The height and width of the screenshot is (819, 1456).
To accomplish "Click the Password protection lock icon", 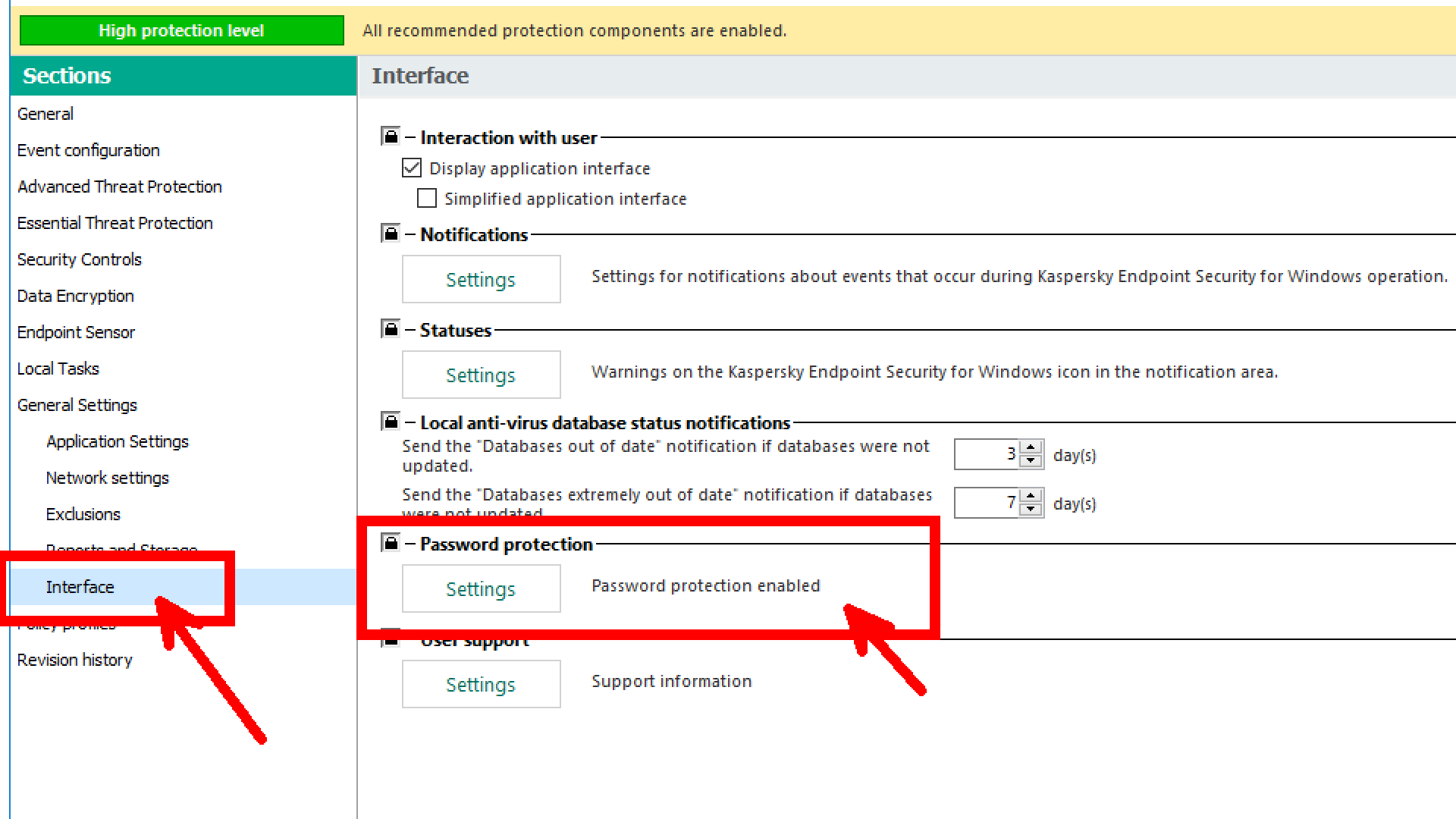I will pyautogui.click(x=391, y=542).
